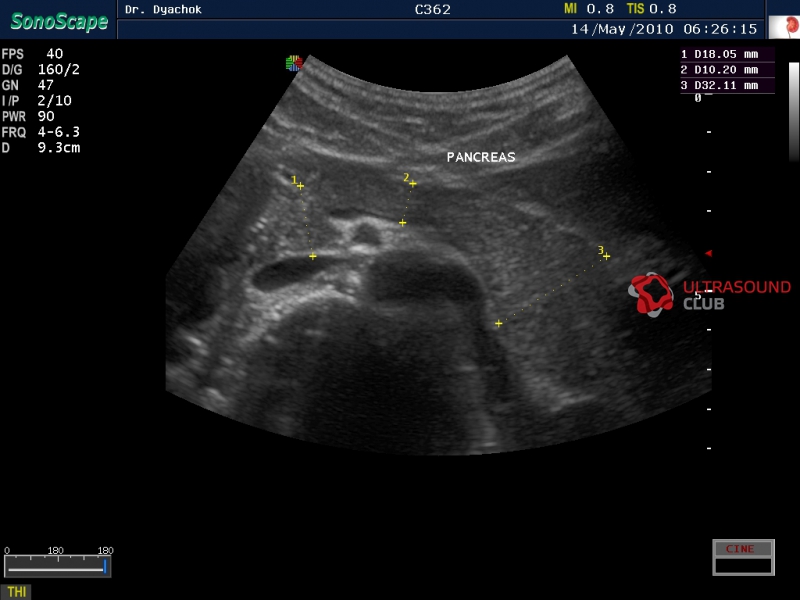The image size is (800, 600).
Task: Click the 'I/P 2/10' parameter
Action: pos(37,101)
